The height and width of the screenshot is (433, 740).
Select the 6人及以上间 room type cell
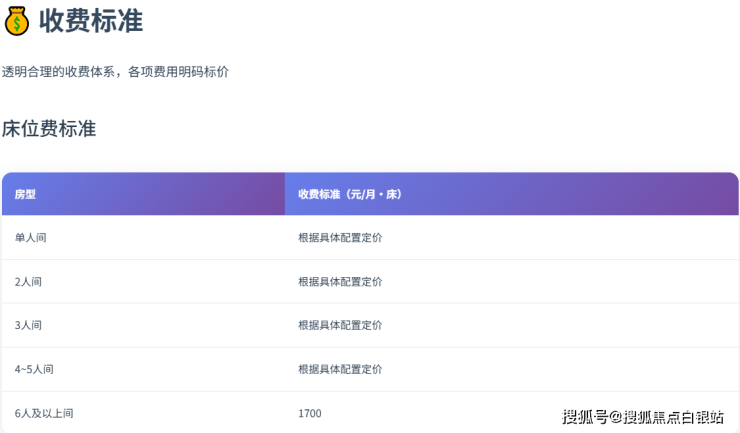tap(44, 413)
